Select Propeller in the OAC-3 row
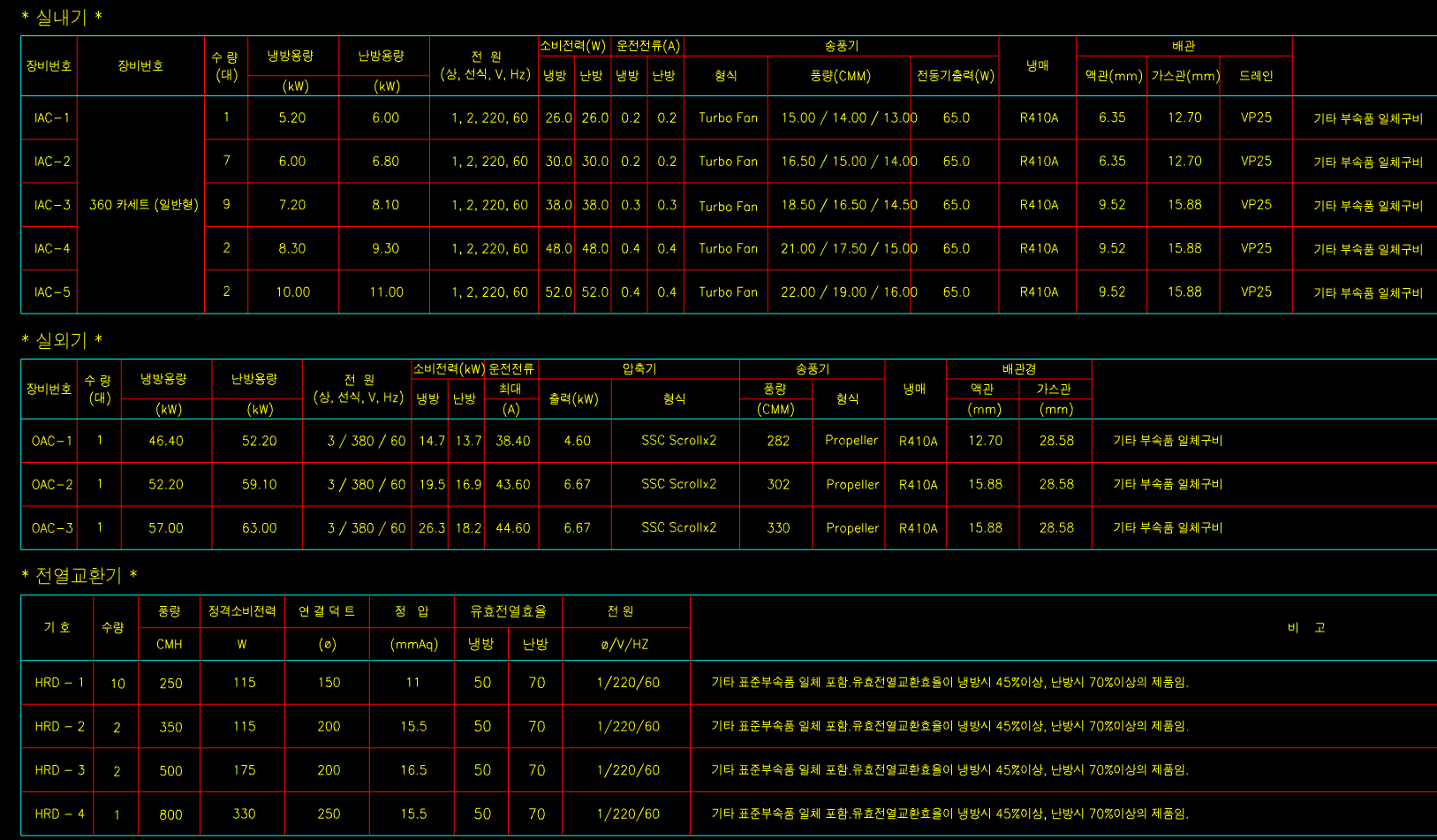Viewport: 1437px width, 840px height. (x=851, y=527)
